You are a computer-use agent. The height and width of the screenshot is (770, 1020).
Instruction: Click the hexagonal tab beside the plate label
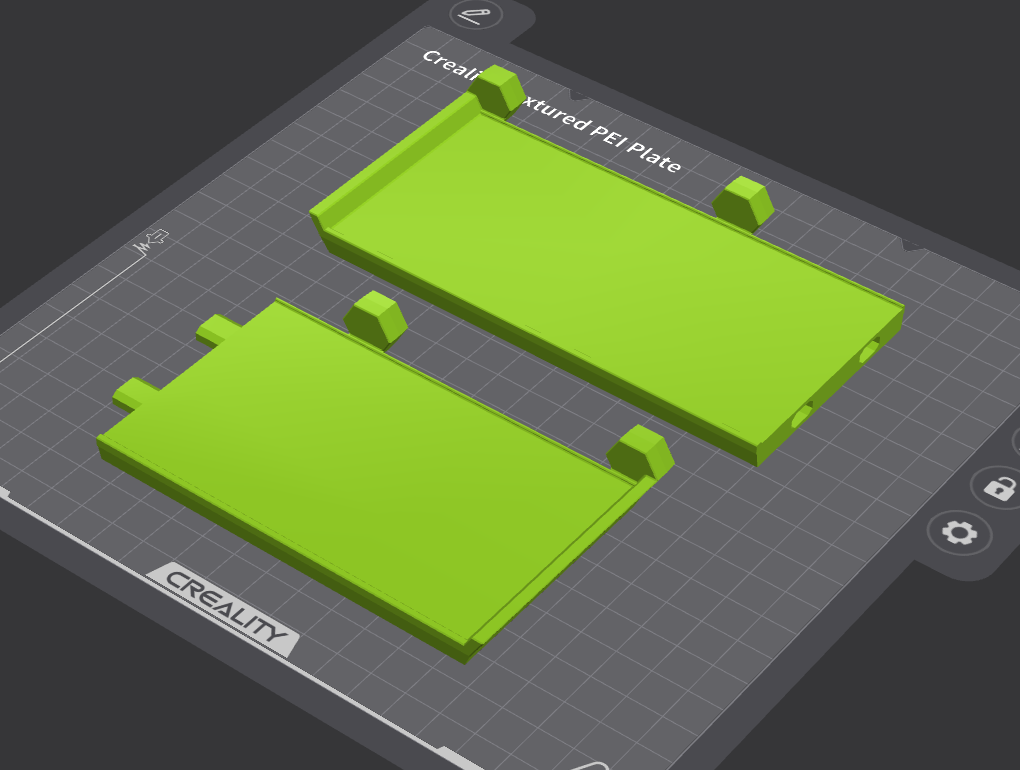497,90
